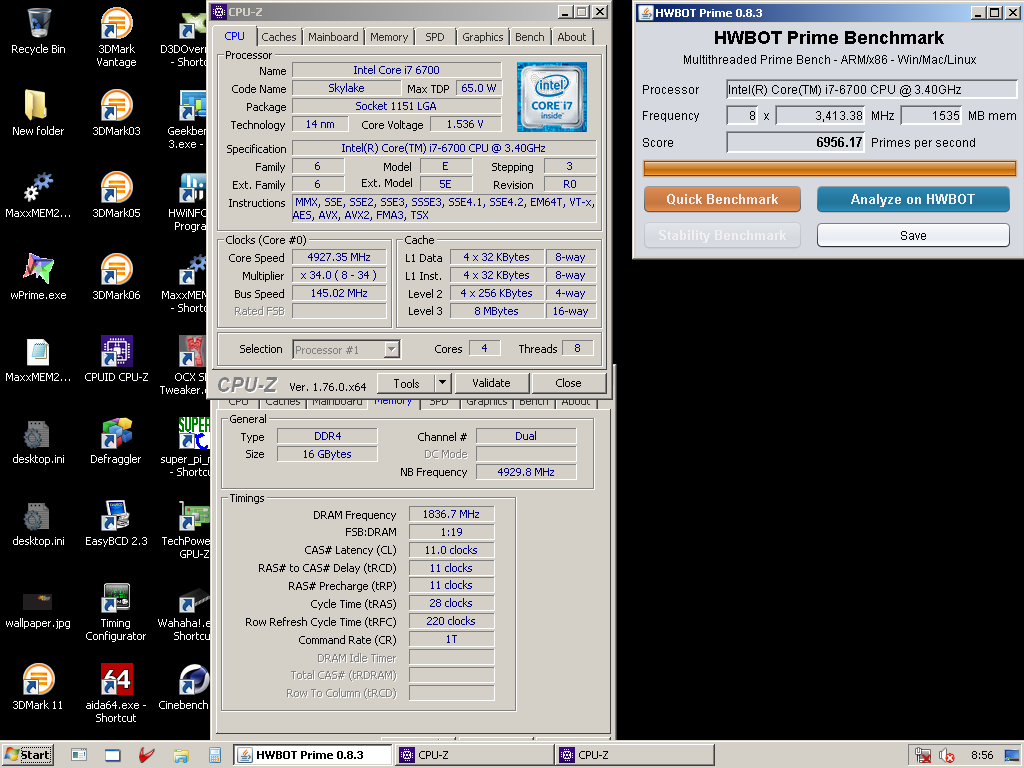
Task: Open the wallpaper.jpg file
Action: click(38, 609)
